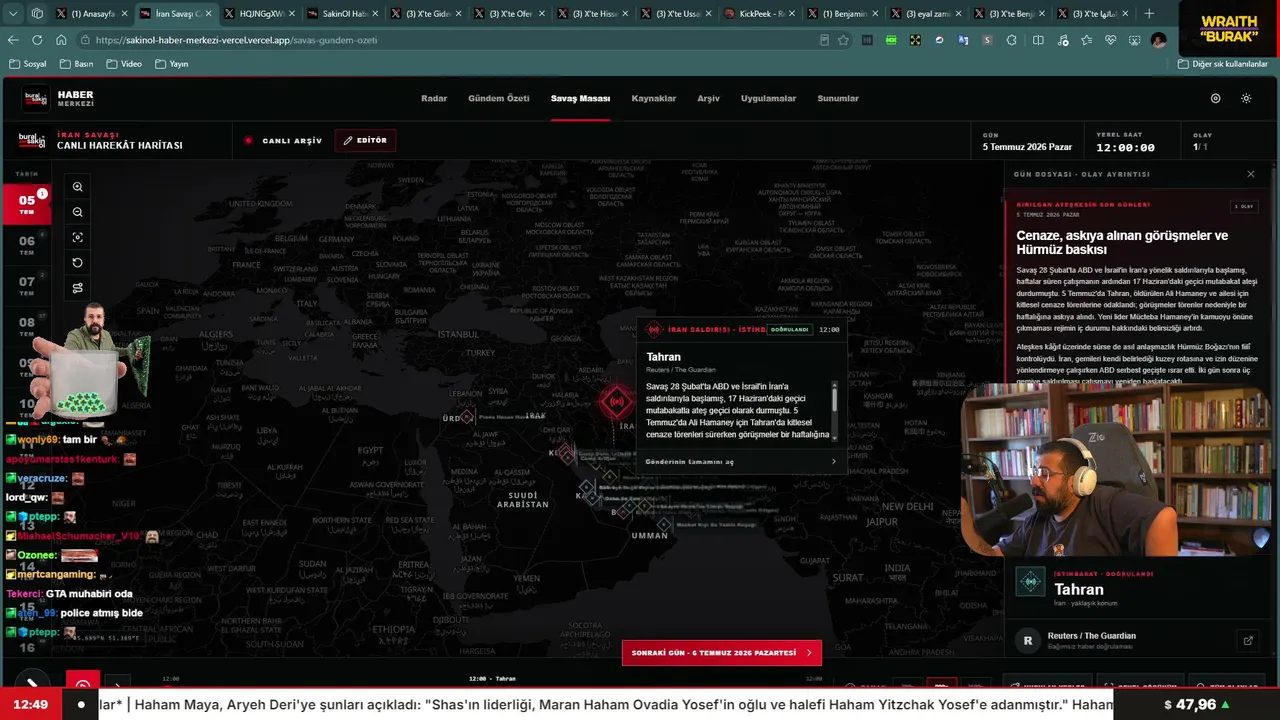Open the Gündem Özeti navigation tab
The height and width of the screenshot is (720, 1280).
(499, 99)
